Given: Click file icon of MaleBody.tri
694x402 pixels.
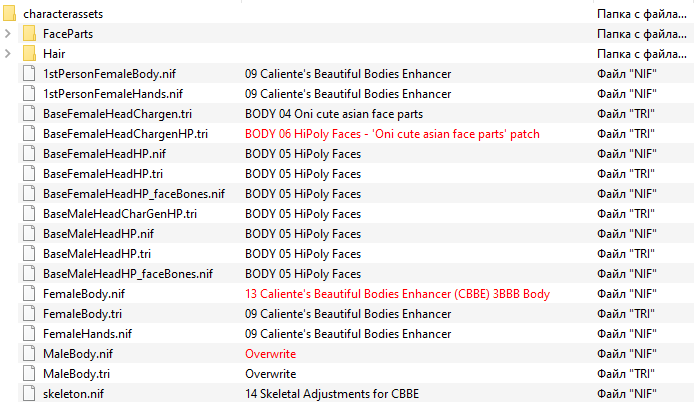Looking at the screenshot, I should pos(29,374).
